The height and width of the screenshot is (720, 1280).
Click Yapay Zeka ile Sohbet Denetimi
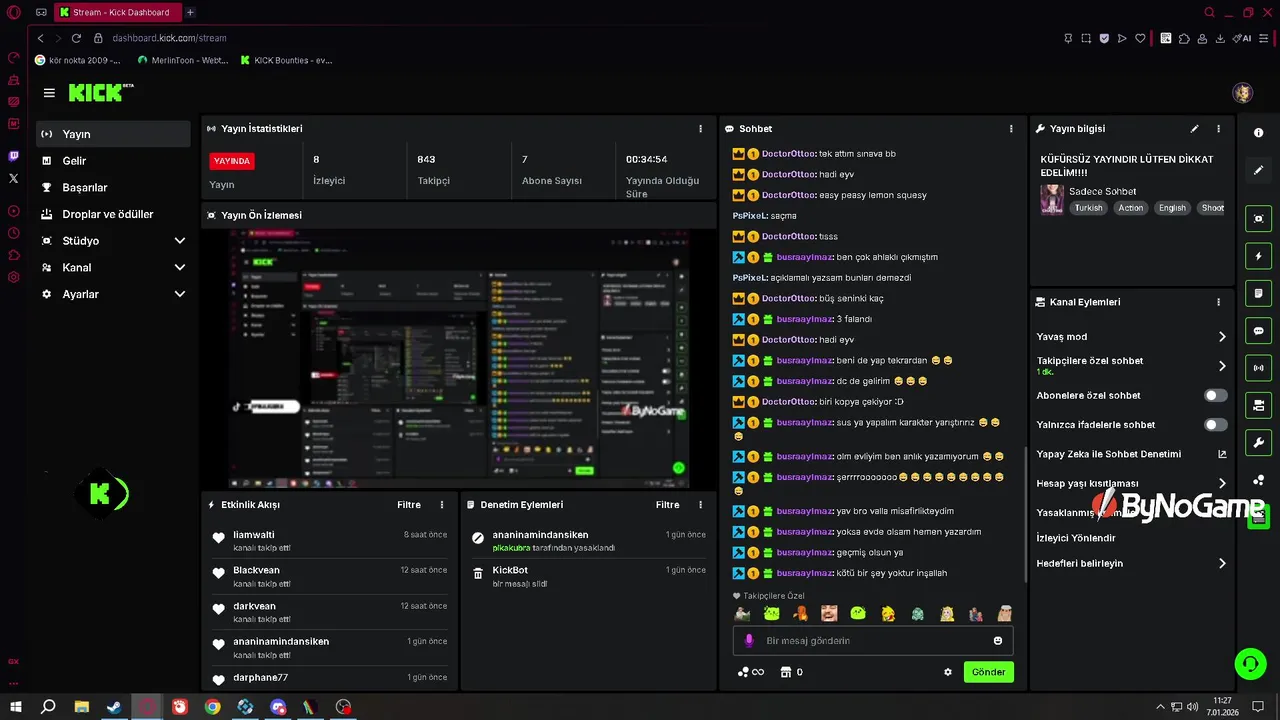tap(1109, 454)
